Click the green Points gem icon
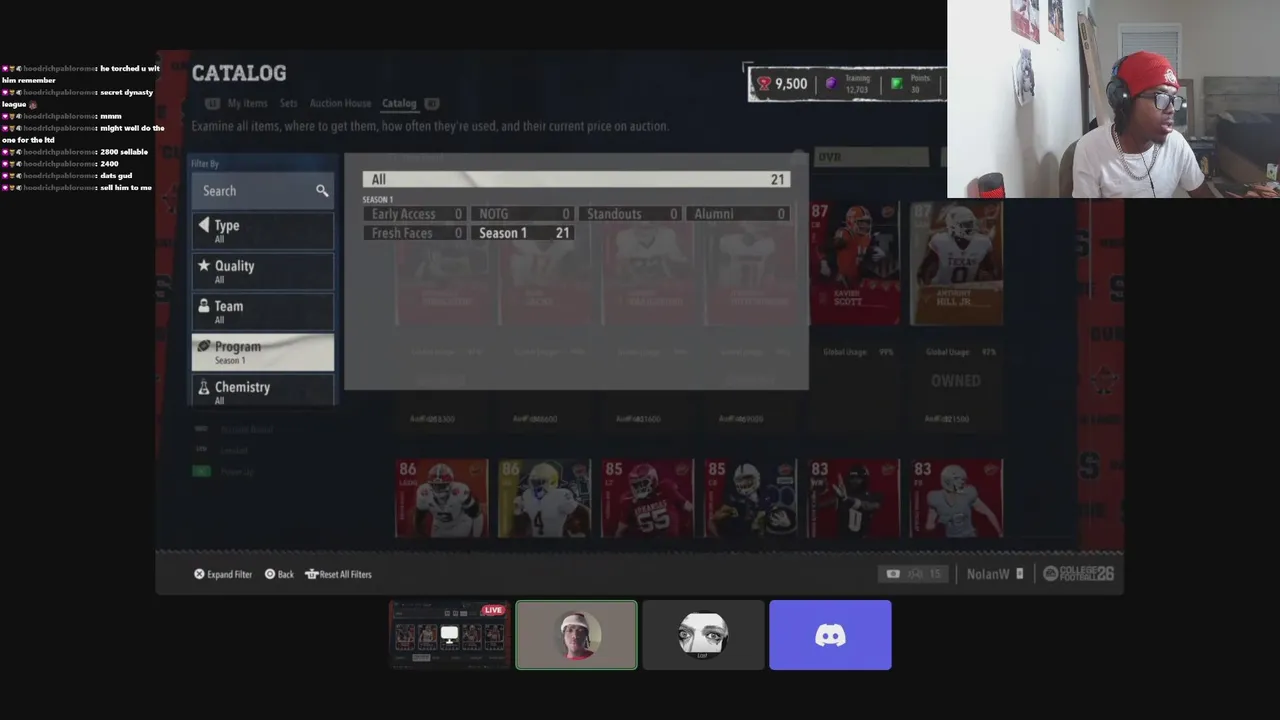Screen dimensions: 1280x720 [897, 84]
